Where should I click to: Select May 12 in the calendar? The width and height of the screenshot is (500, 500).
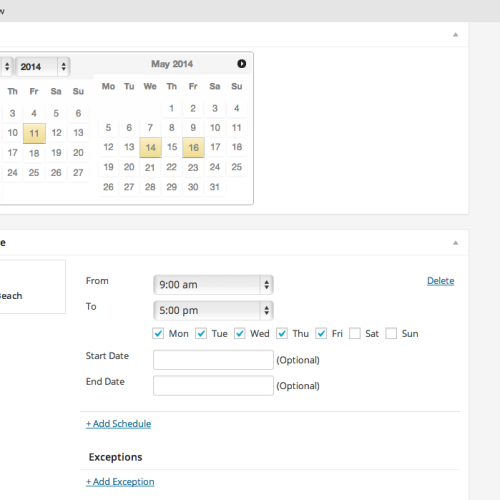(108, 147)
